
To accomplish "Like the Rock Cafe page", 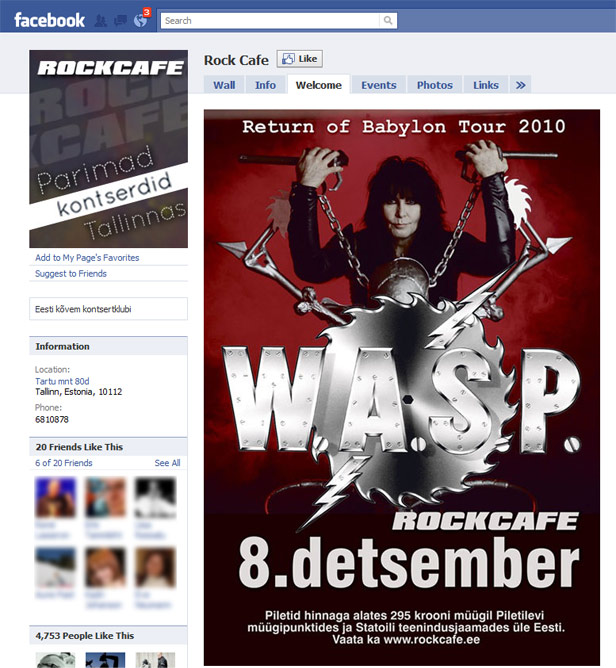I will (299, 59).
